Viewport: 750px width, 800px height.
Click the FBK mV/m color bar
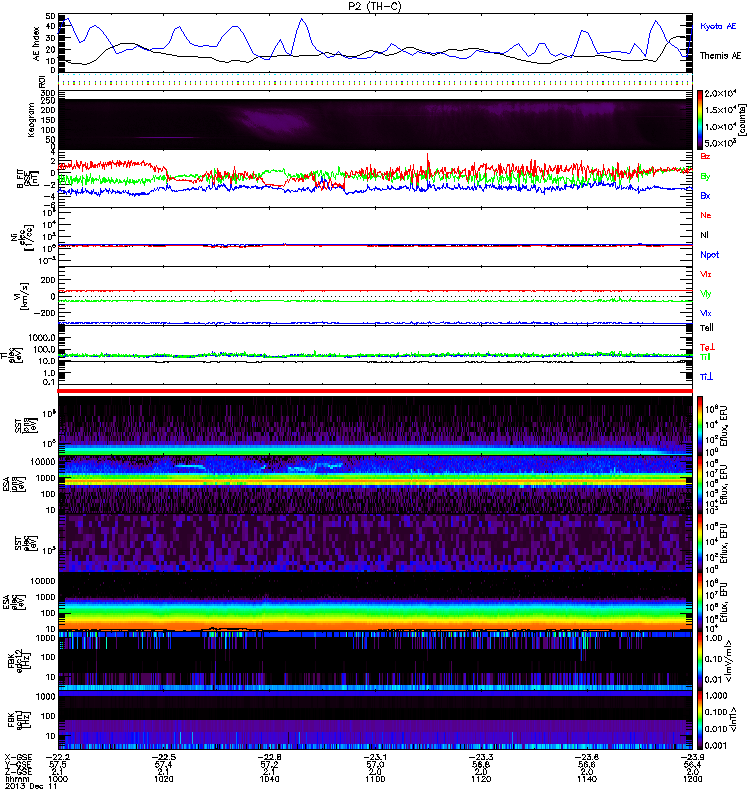click(x=700, y=660)
